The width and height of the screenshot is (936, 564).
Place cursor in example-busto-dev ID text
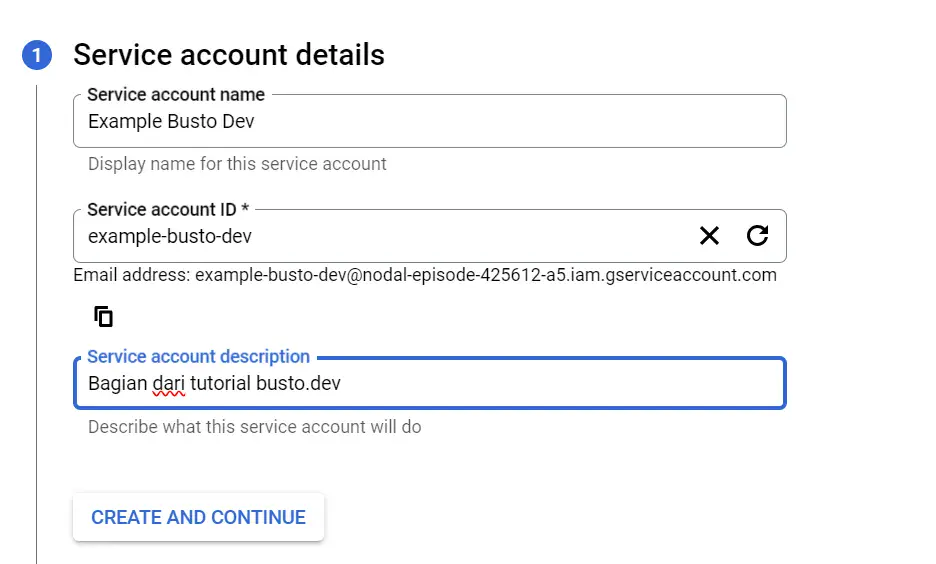click(x=170, y=236)
